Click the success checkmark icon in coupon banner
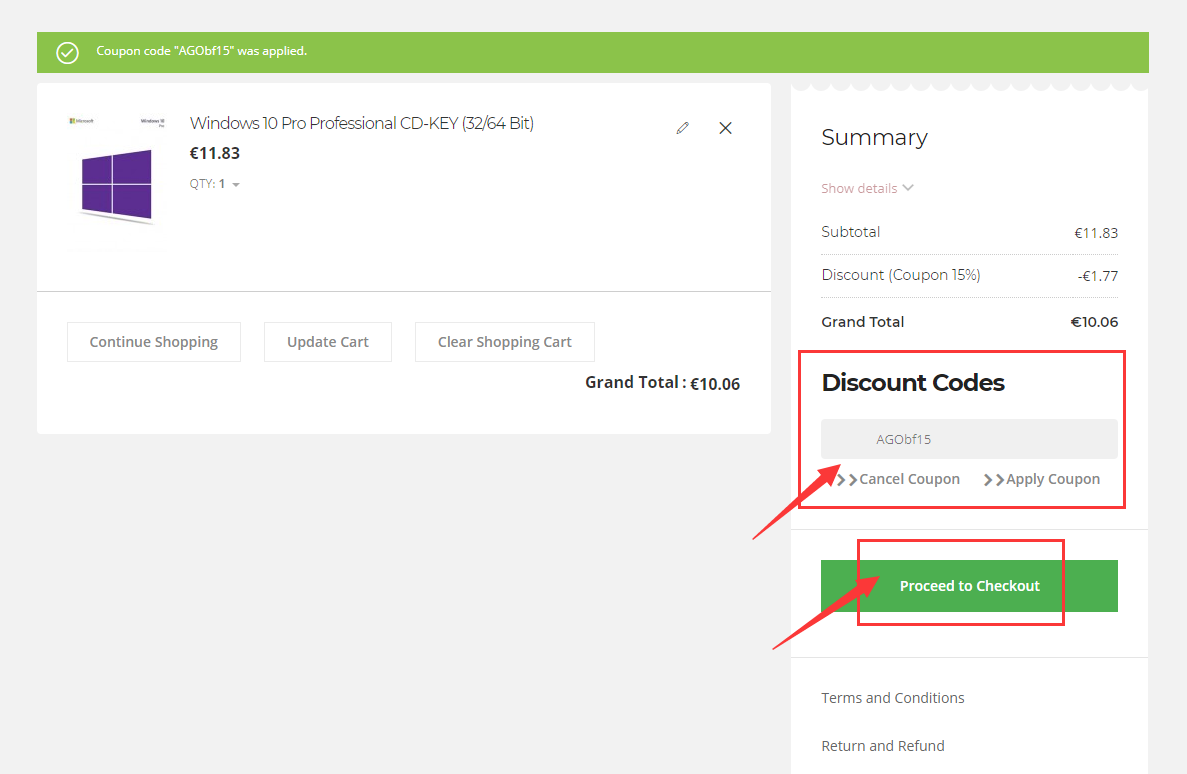 point(67,52)
